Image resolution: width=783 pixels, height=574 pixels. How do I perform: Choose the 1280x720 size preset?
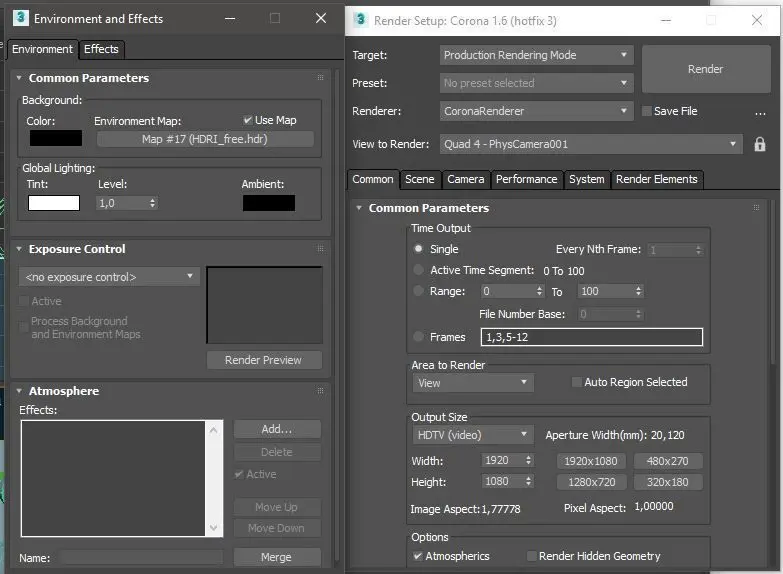[591, 482]
